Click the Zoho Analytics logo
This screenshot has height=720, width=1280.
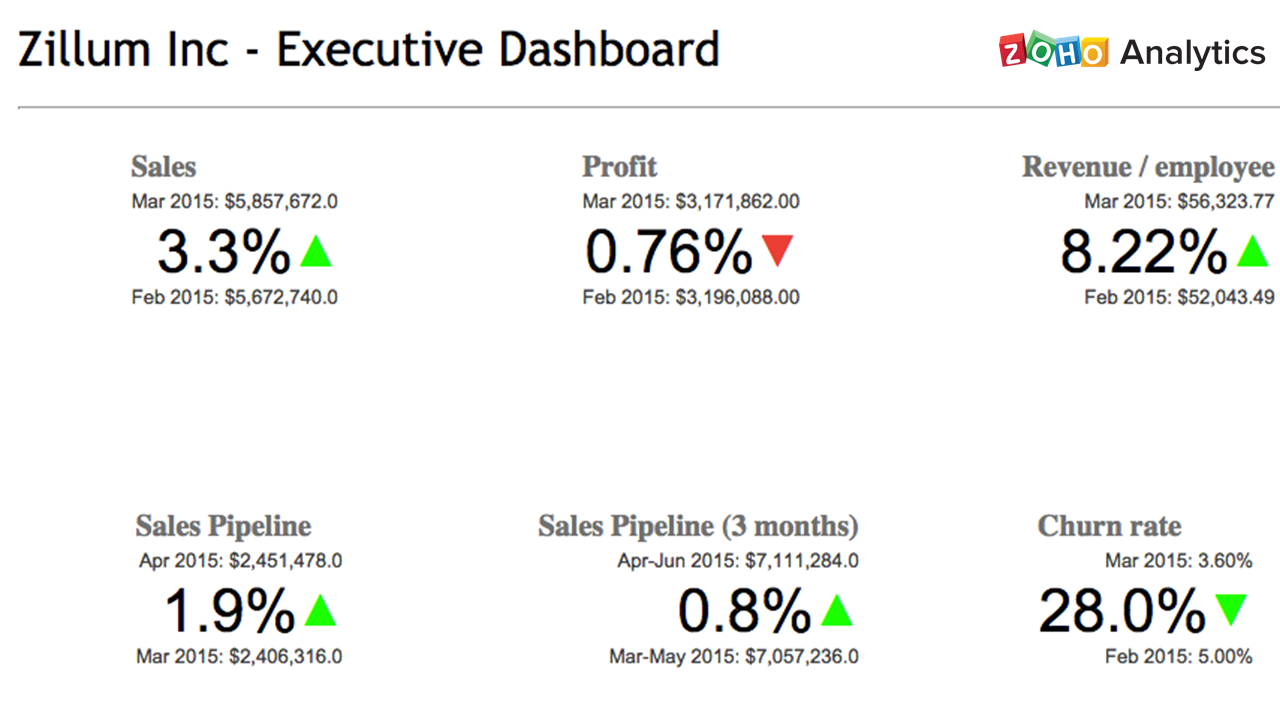tap(1132, 51)
